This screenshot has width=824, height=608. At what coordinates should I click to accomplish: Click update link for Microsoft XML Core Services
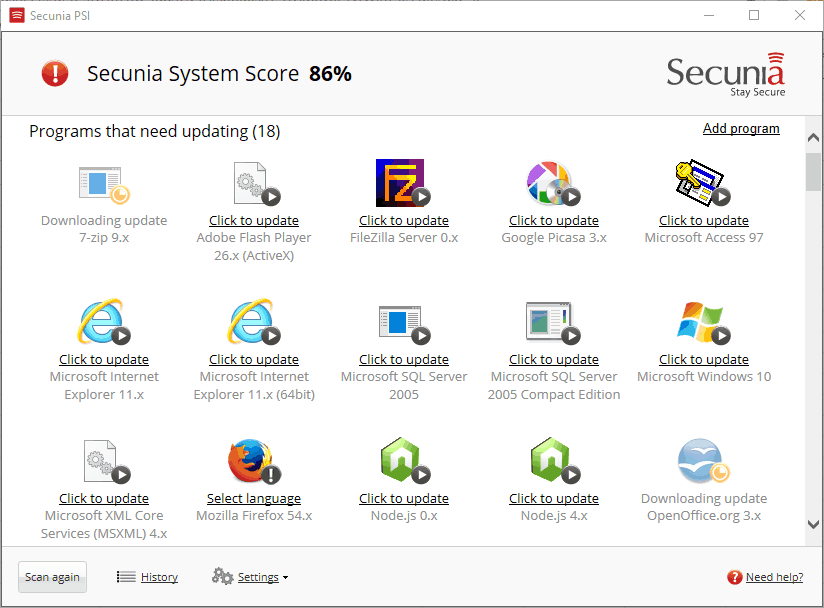click(104, 498)
